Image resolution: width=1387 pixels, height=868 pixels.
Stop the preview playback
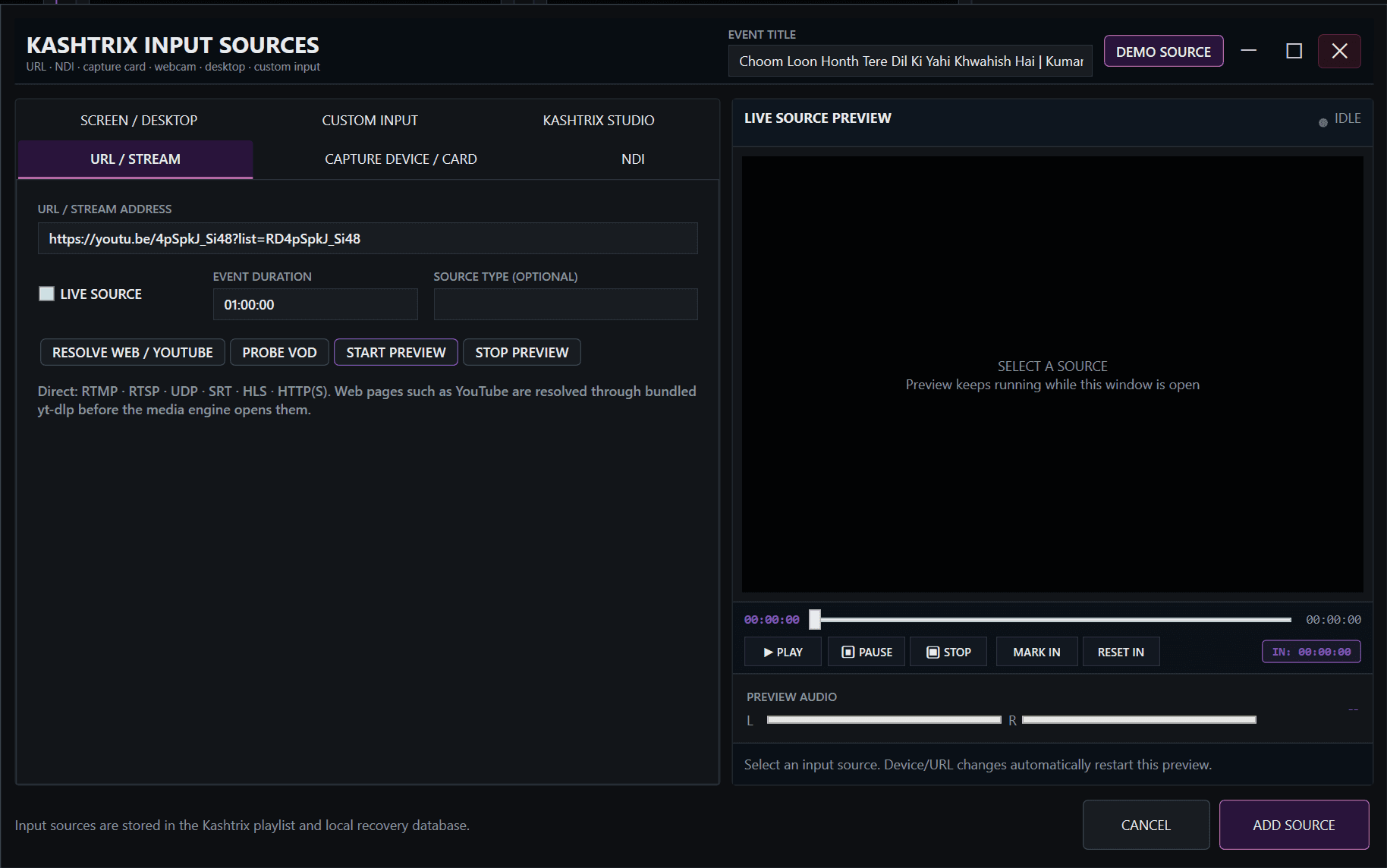point(948,652)
